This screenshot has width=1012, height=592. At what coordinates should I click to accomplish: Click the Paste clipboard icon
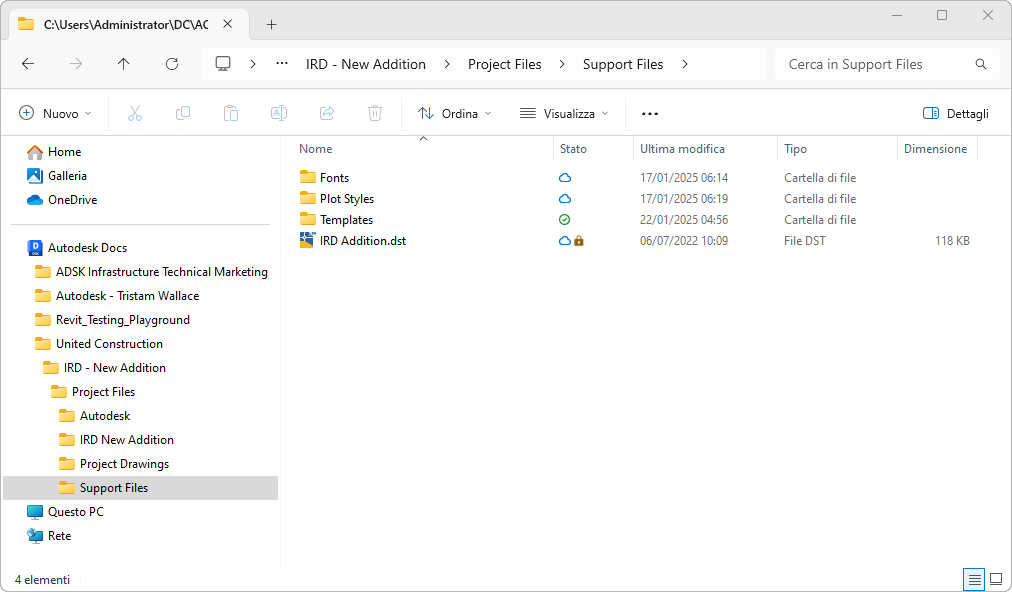[231, 113]
